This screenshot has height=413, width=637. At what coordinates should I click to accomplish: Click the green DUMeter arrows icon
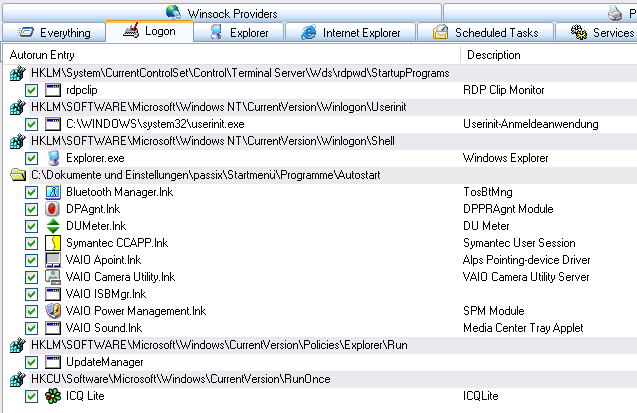point(53,226)
